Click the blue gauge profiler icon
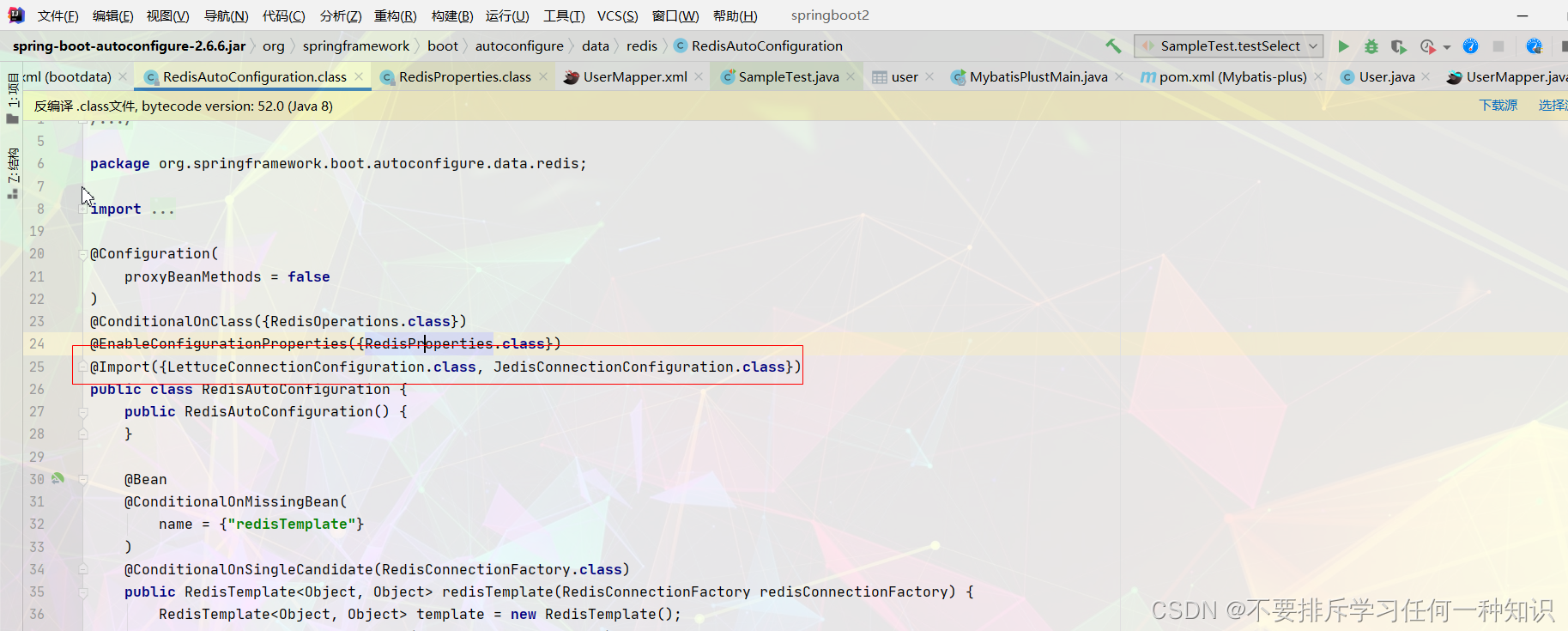The image size is (1568, 631). 1470,46
